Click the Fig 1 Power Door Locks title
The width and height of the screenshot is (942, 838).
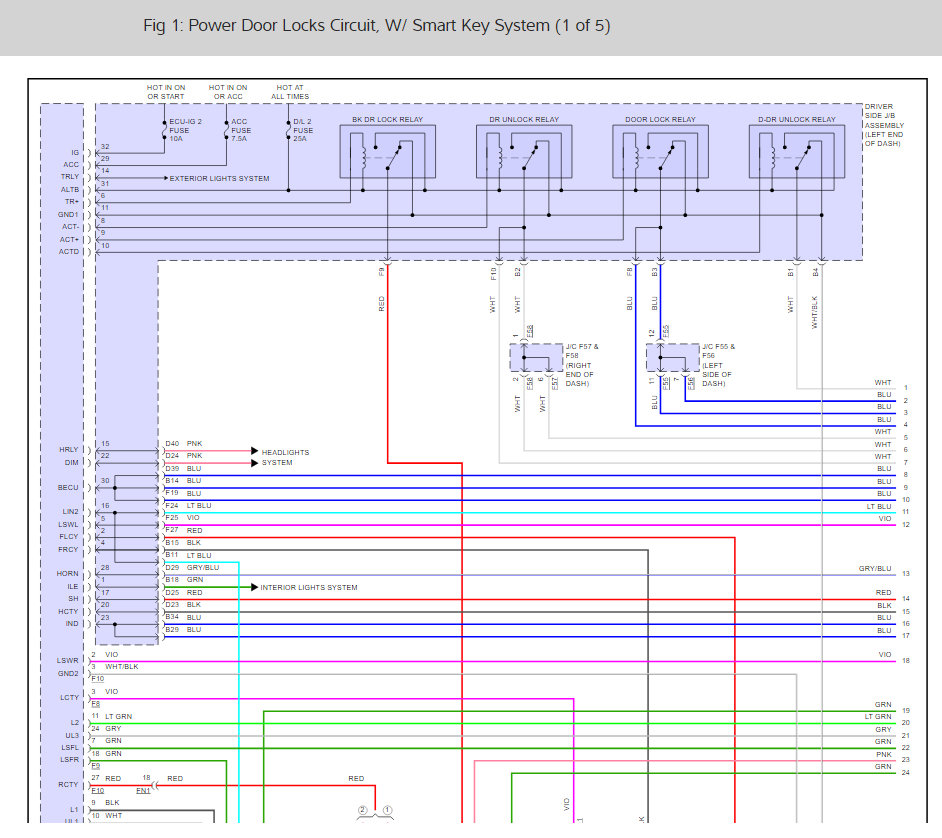pyautogui.click(x=376, y=26)
